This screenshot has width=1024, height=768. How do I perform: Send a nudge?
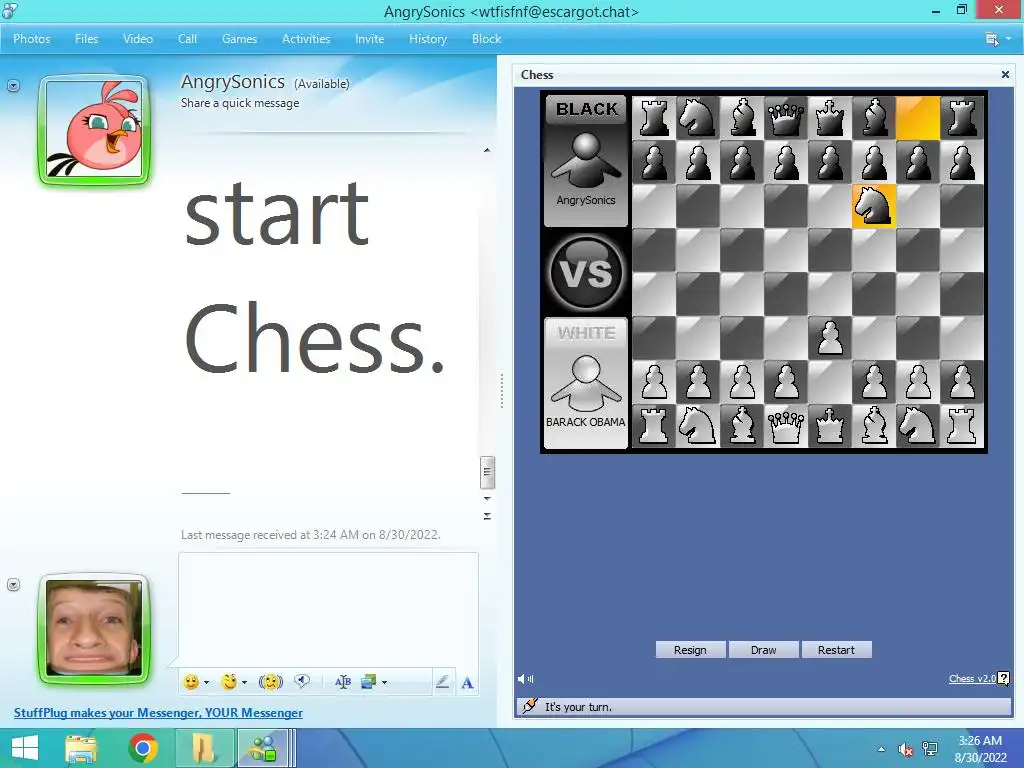pyautogui.click(x=270, y=682)
